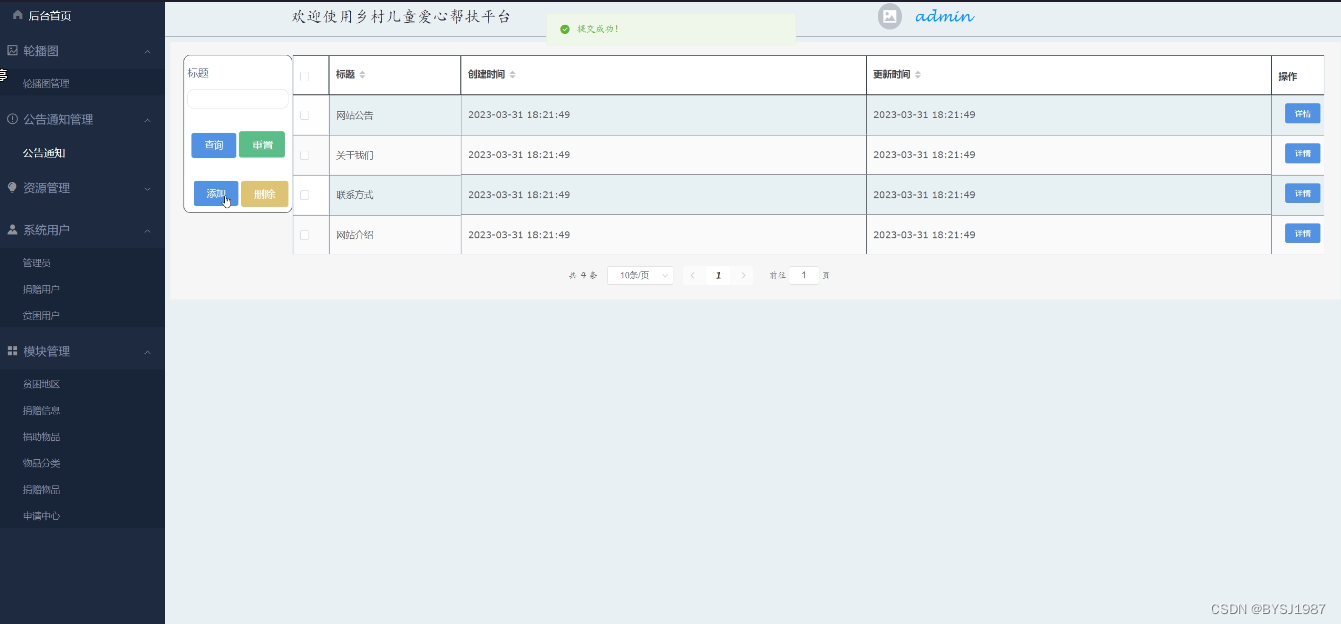The height and width of the screenshot is (624, 1341).
Task: Click the grid icon beside 模块管理
Action: [12, 351]
